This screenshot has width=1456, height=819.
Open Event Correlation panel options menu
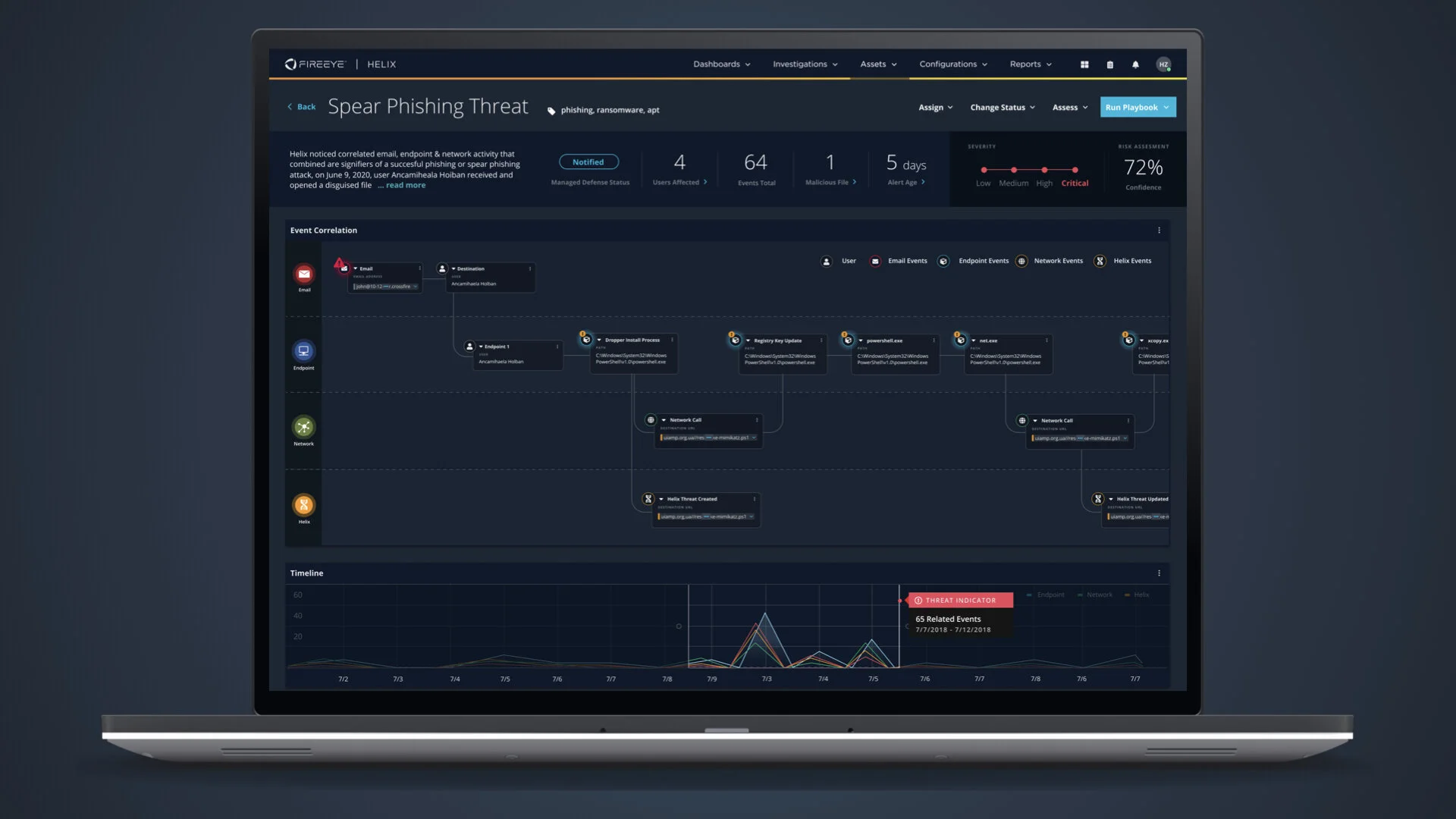pos(1159,231)
